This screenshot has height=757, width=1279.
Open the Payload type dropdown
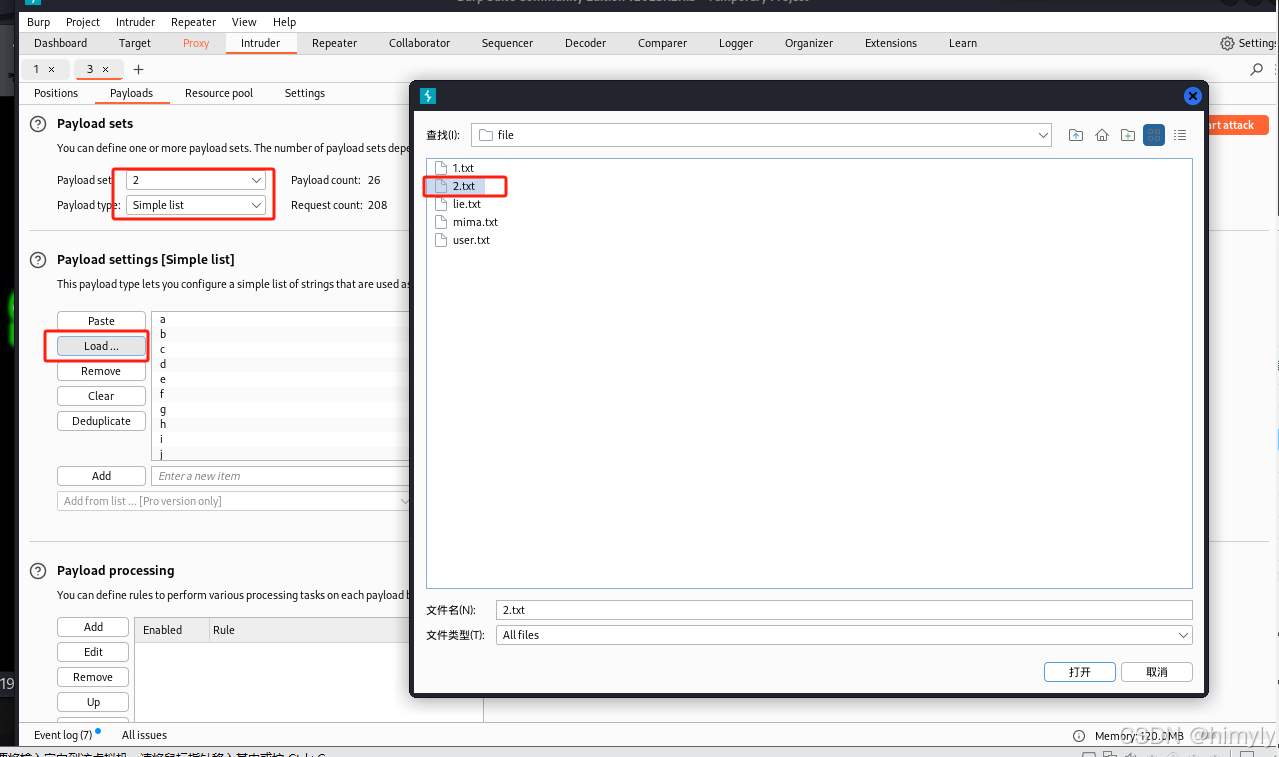coord(197,205)
